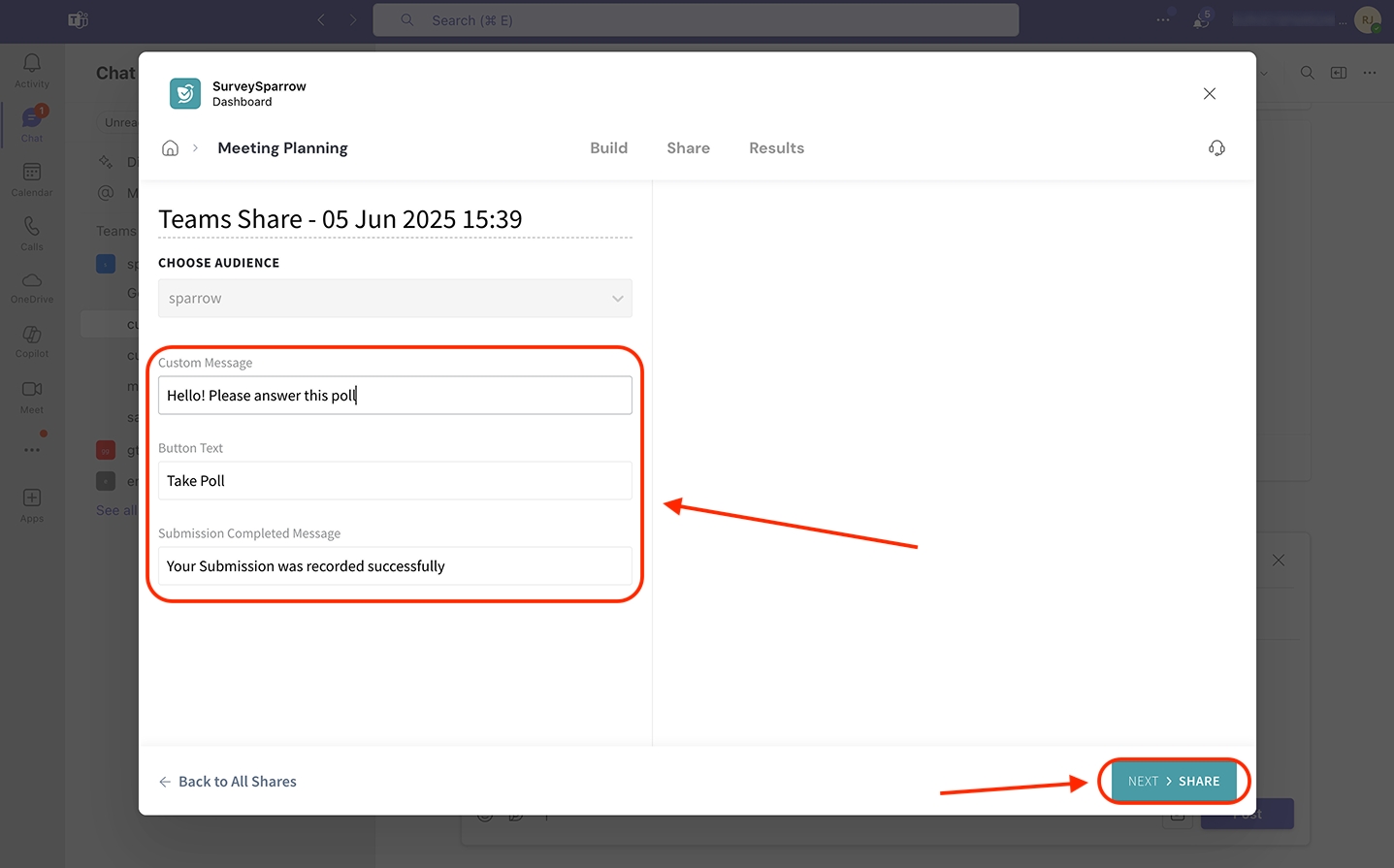The width and height of the screenshot is (1394, 868).
Task: Open the Calendar sidebar icon
Action: click(x=32, y=179)
